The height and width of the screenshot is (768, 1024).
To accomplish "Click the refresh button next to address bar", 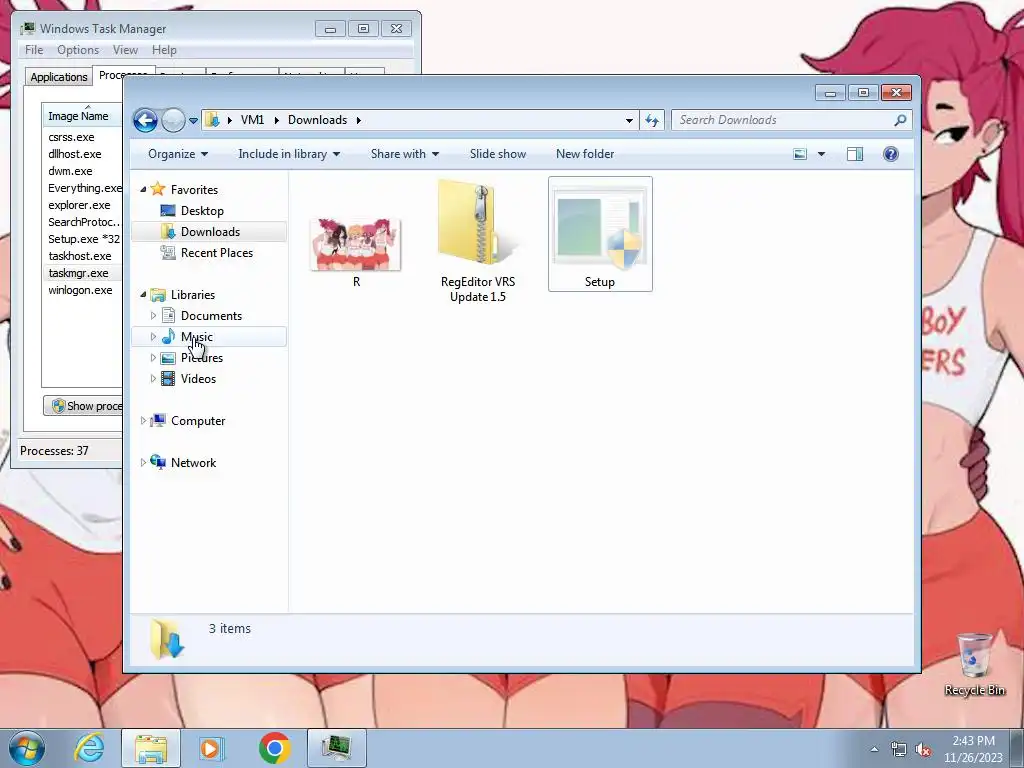I will pos(652,120).
